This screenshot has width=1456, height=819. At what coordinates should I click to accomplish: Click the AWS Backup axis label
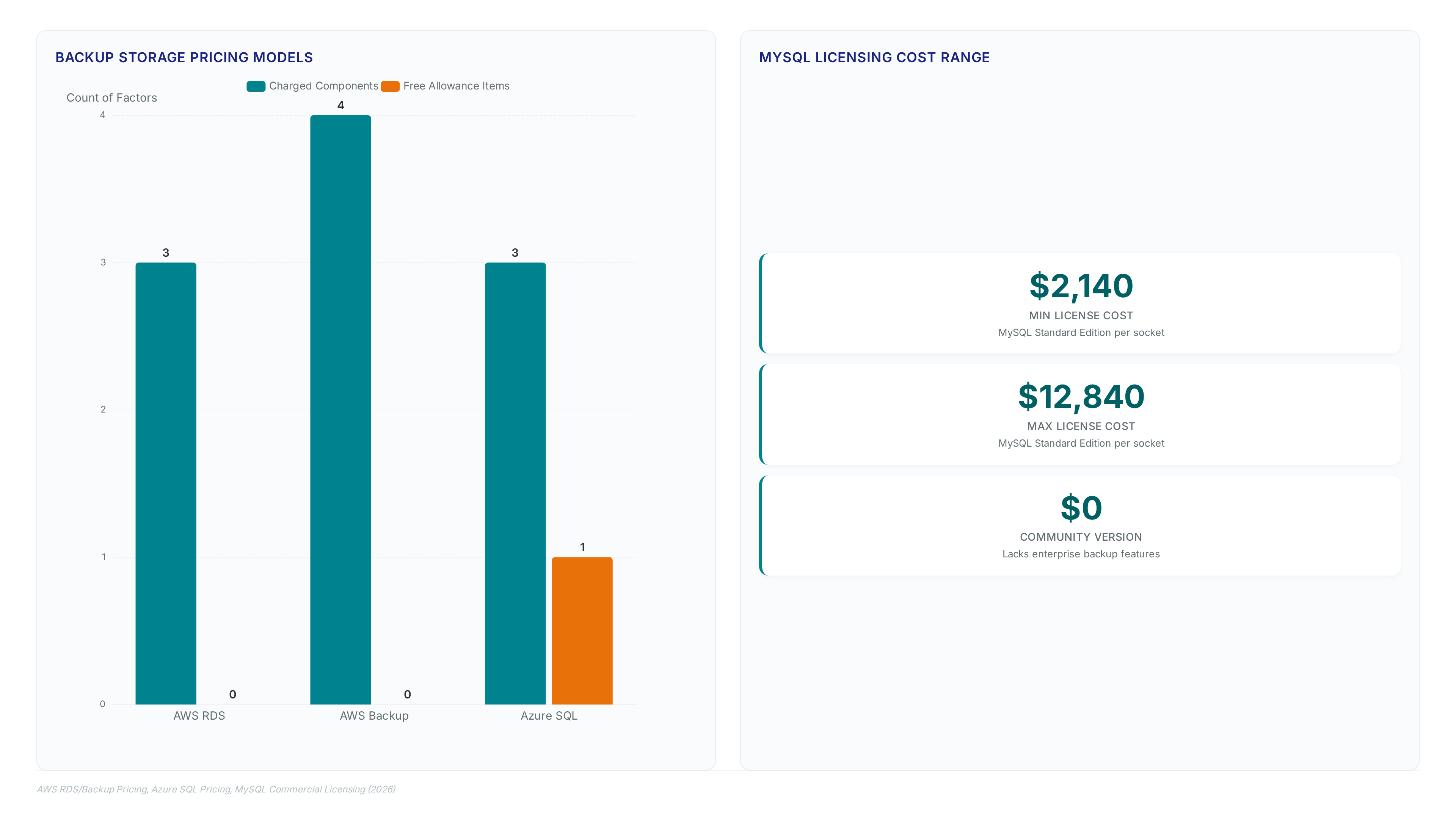pyautogui.click(x=374, y=715)
